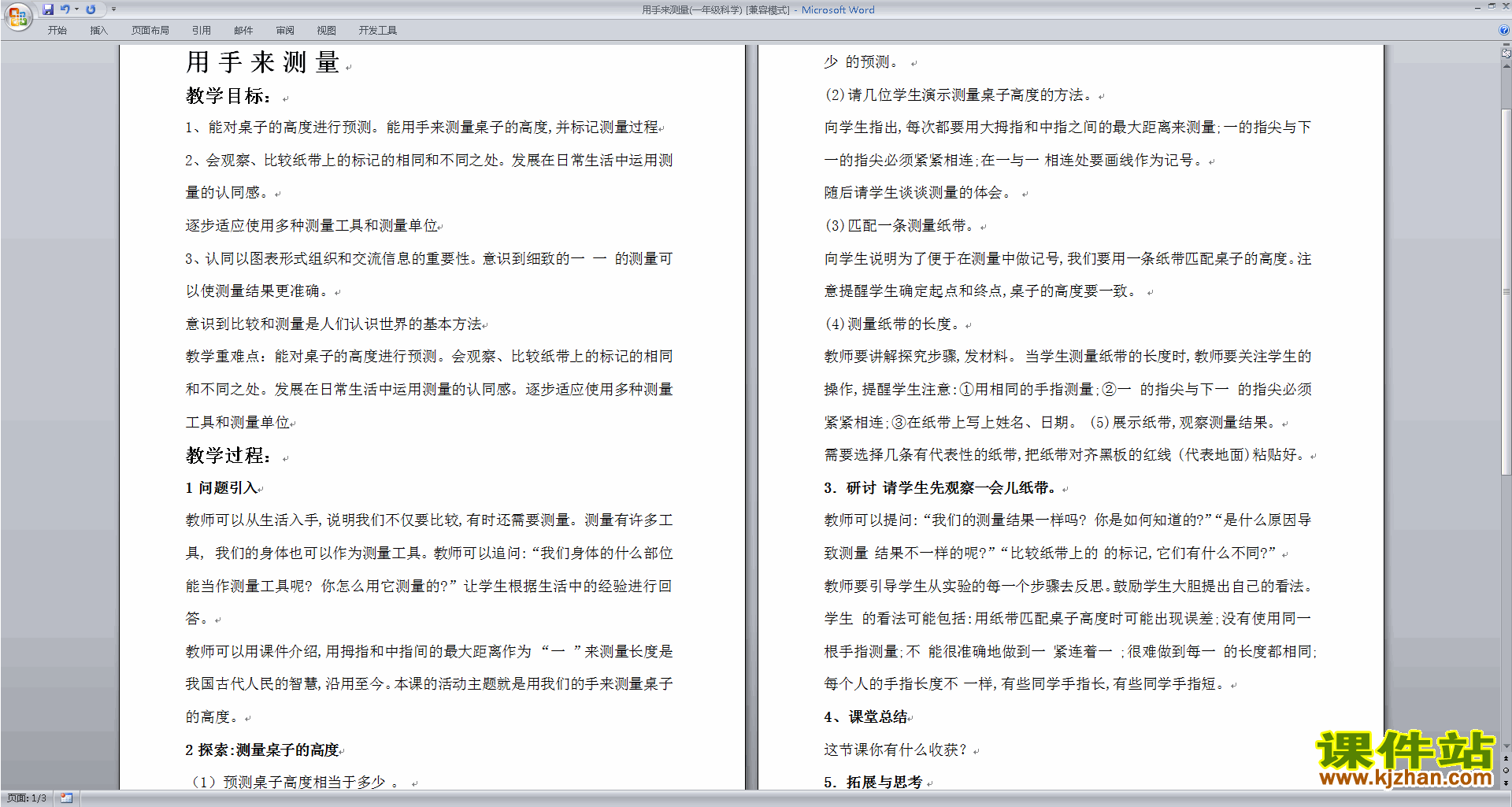1512x807 pixels.
Task: Click the document title 用手来测量
Action: pos(262,62)
